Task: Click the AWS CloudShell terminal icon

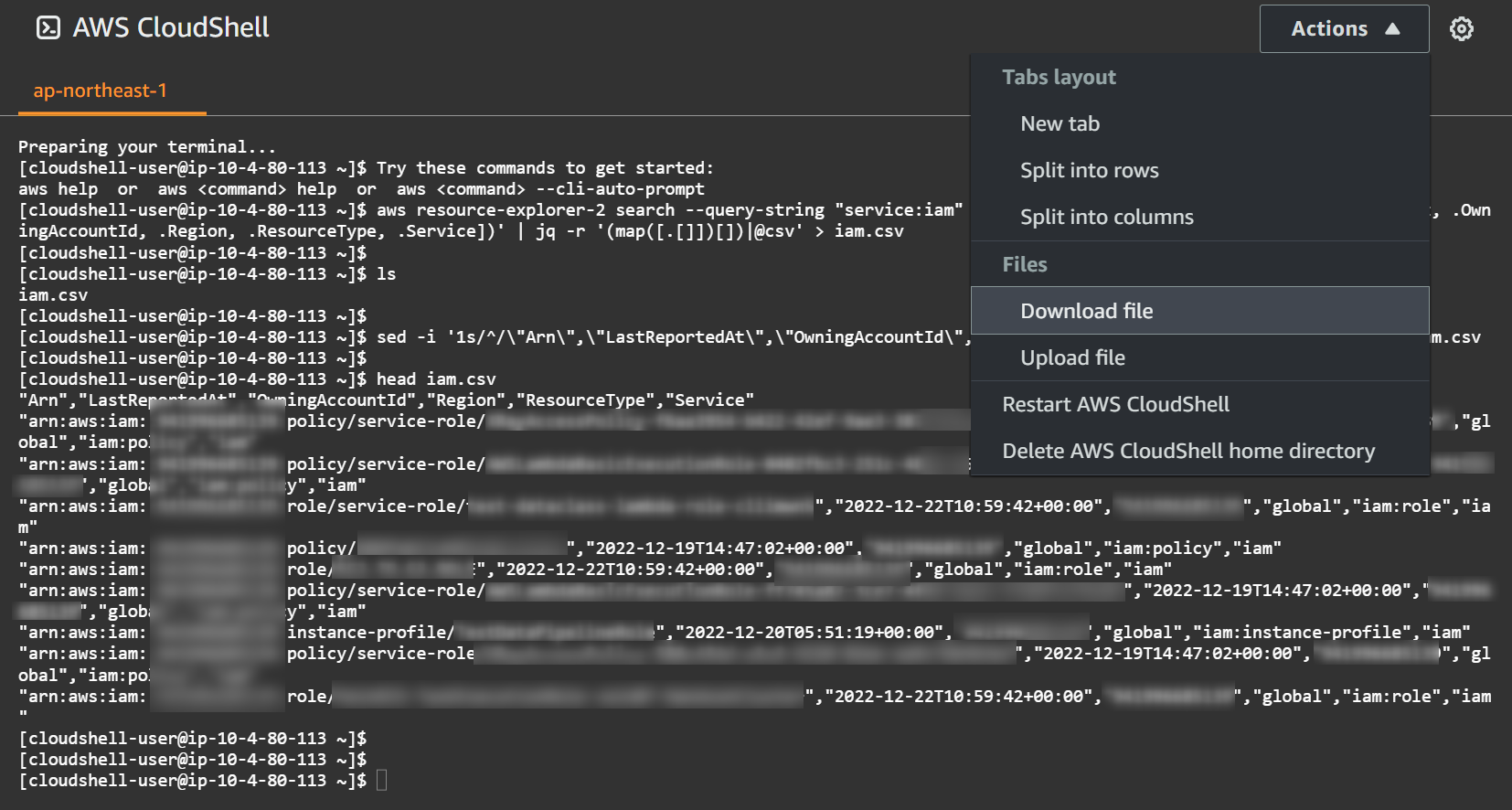Action: [x=47, y=28]
